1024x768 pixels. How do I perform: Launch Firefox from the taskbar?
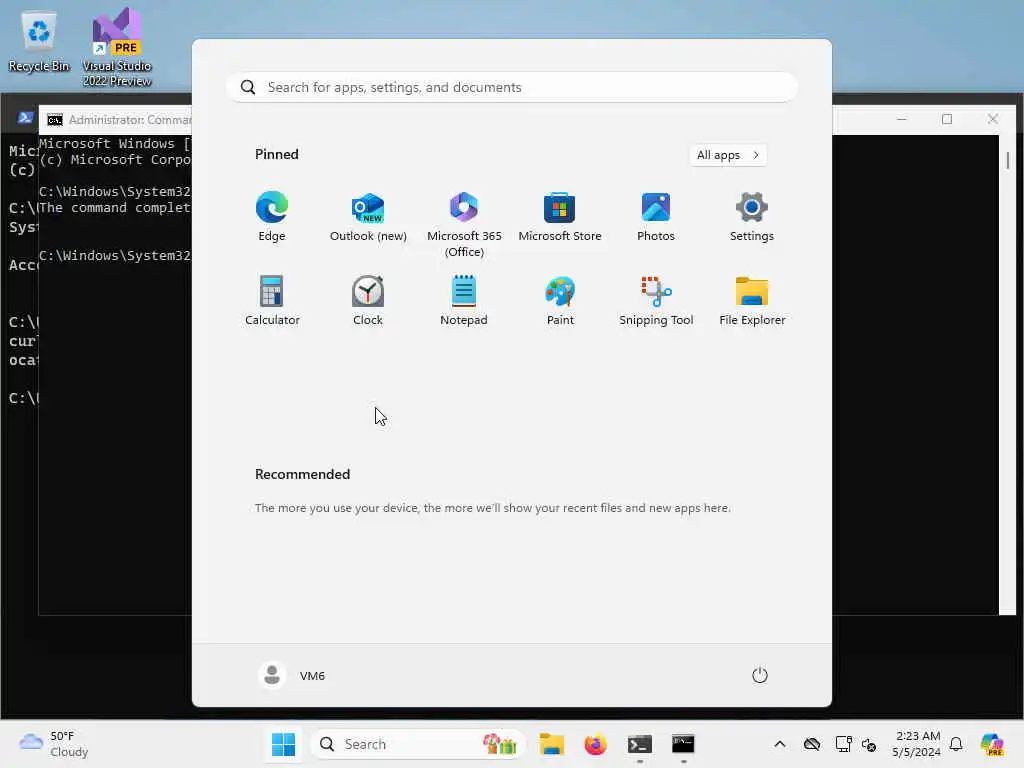pyautogui.click(x=596, y=744)
